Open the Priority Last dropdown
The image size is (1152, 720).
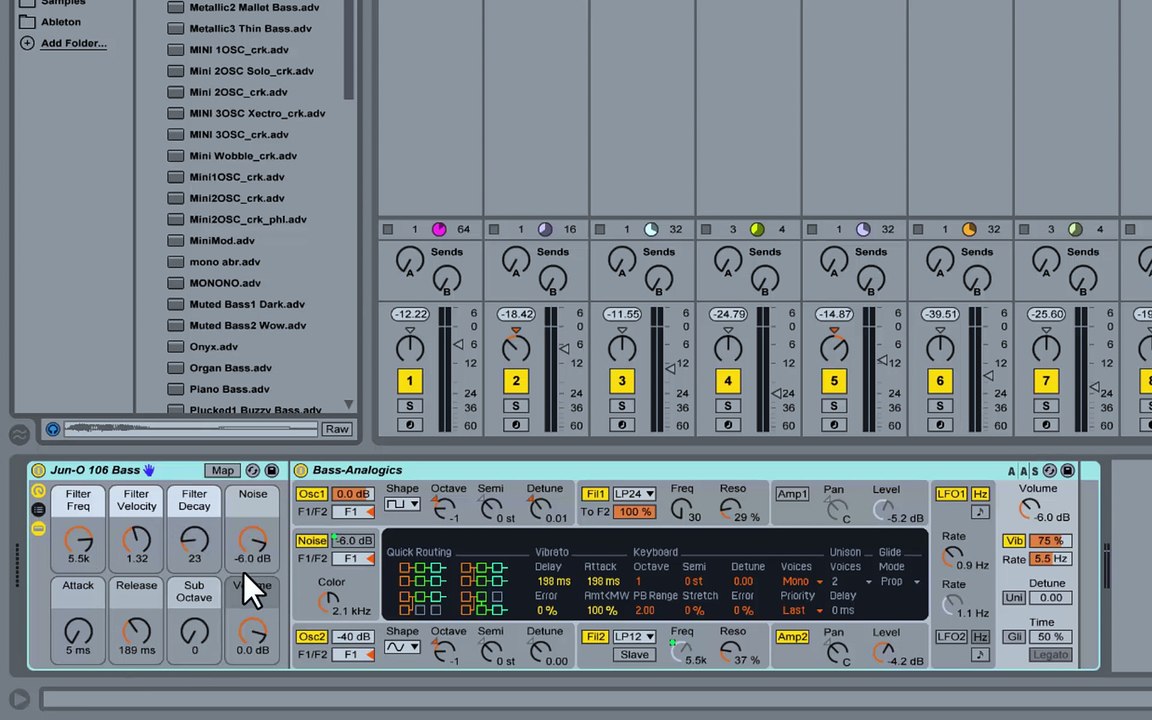tap(802, 610)
